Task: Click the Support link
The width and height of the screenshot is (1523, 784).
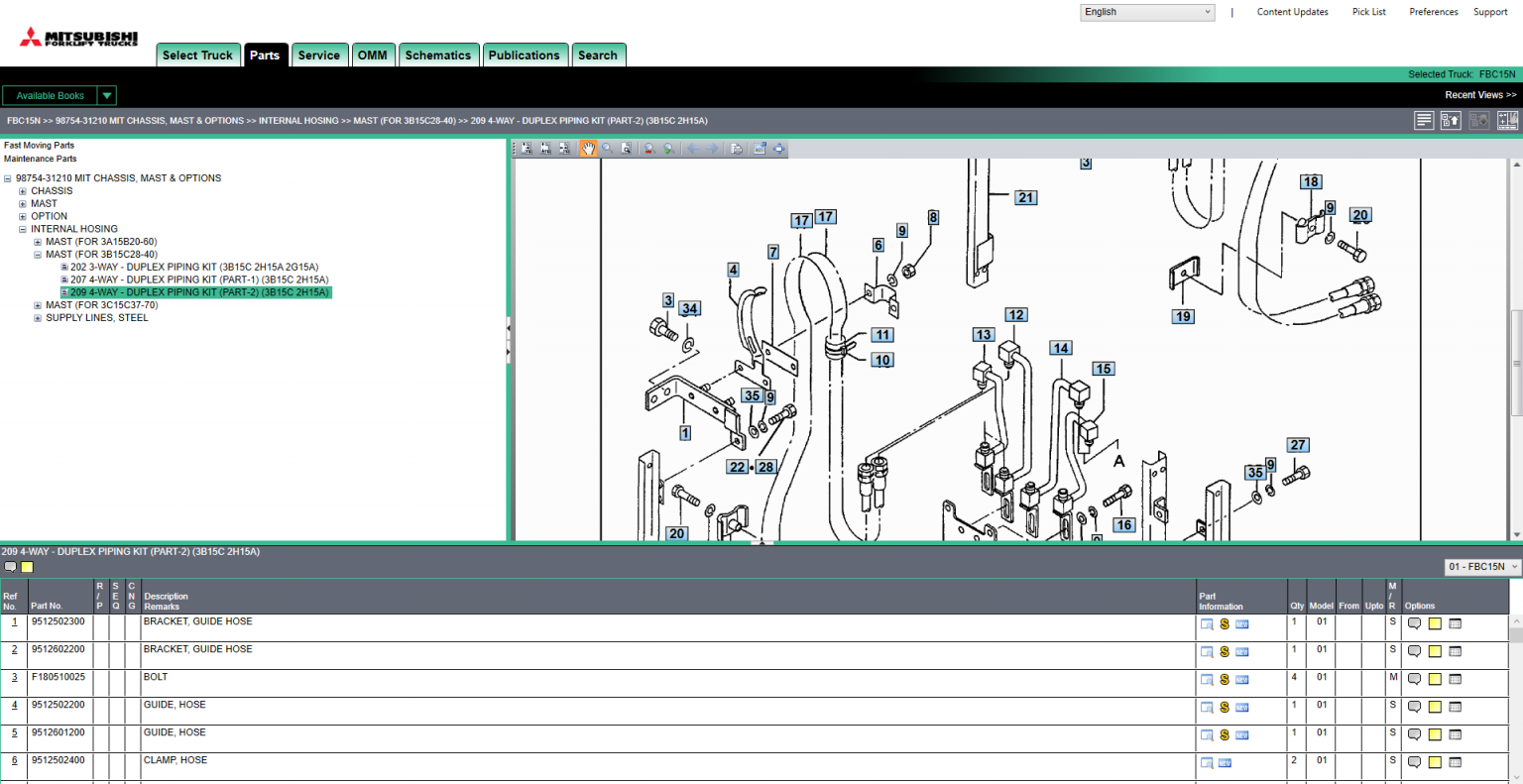Action: [1490, 12]
